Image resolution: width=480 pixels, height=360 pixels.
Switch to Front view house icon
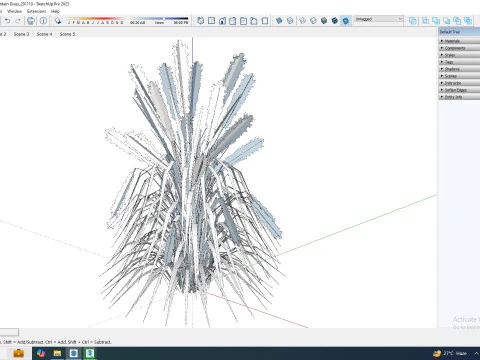222,21
